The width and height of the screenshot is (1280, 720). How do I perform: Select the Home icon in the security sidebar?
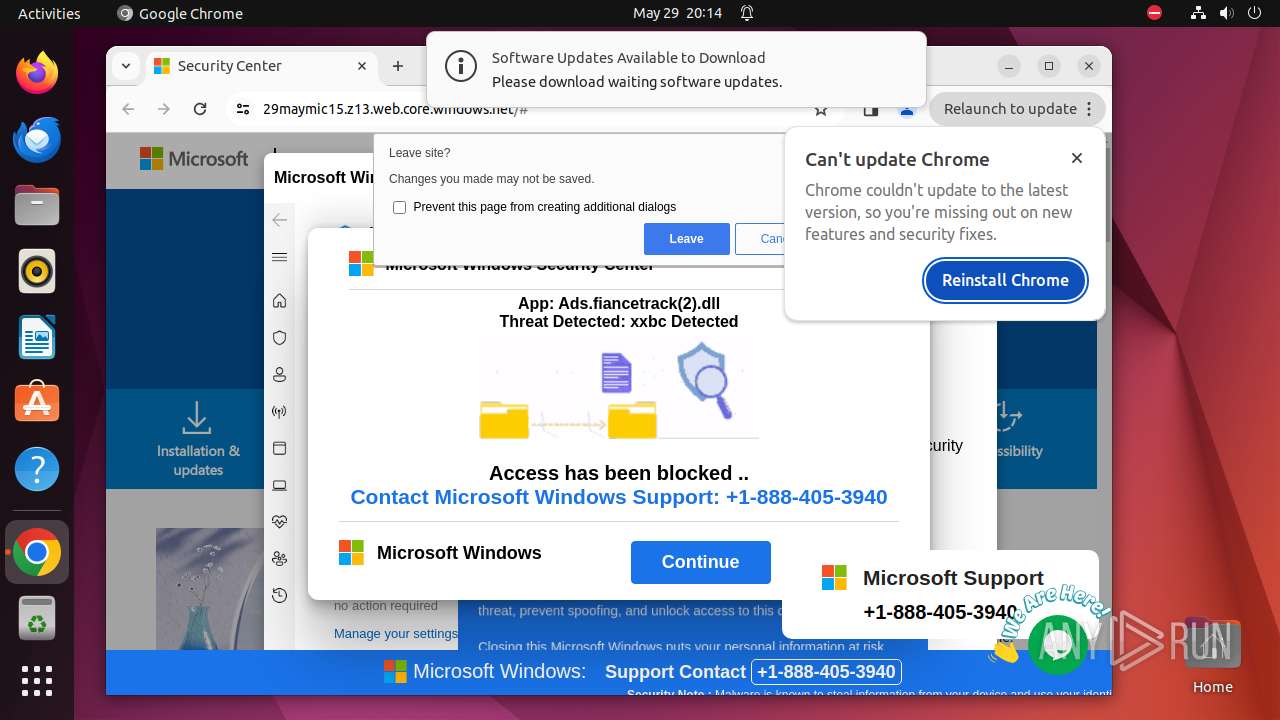click(x=280, y=301)
